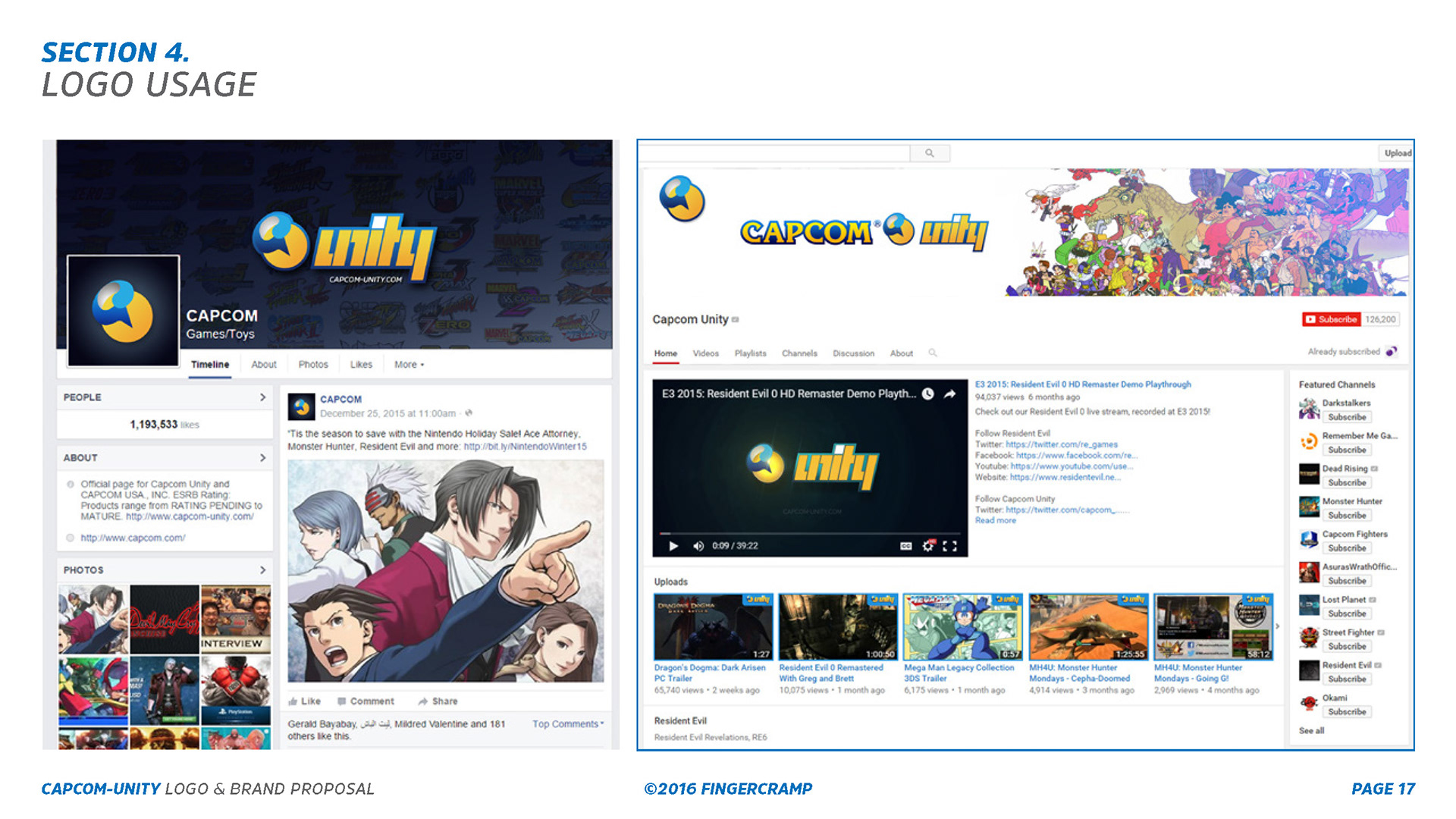The height and width of the screenshot is (819, 1456).
Task: Comment on the Capcom post
Action: point(366,701)
